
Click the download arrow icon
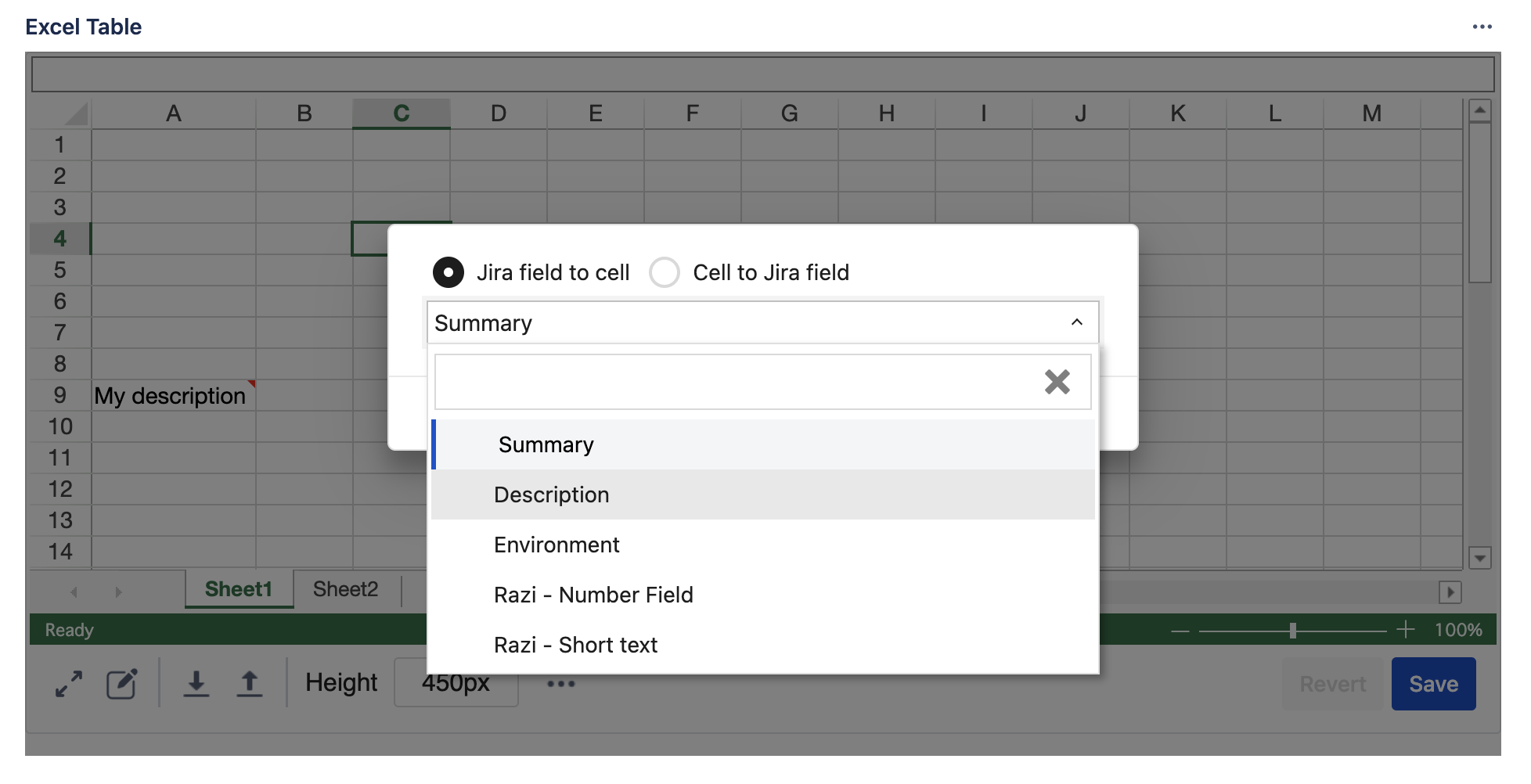[x=196, y=684]
